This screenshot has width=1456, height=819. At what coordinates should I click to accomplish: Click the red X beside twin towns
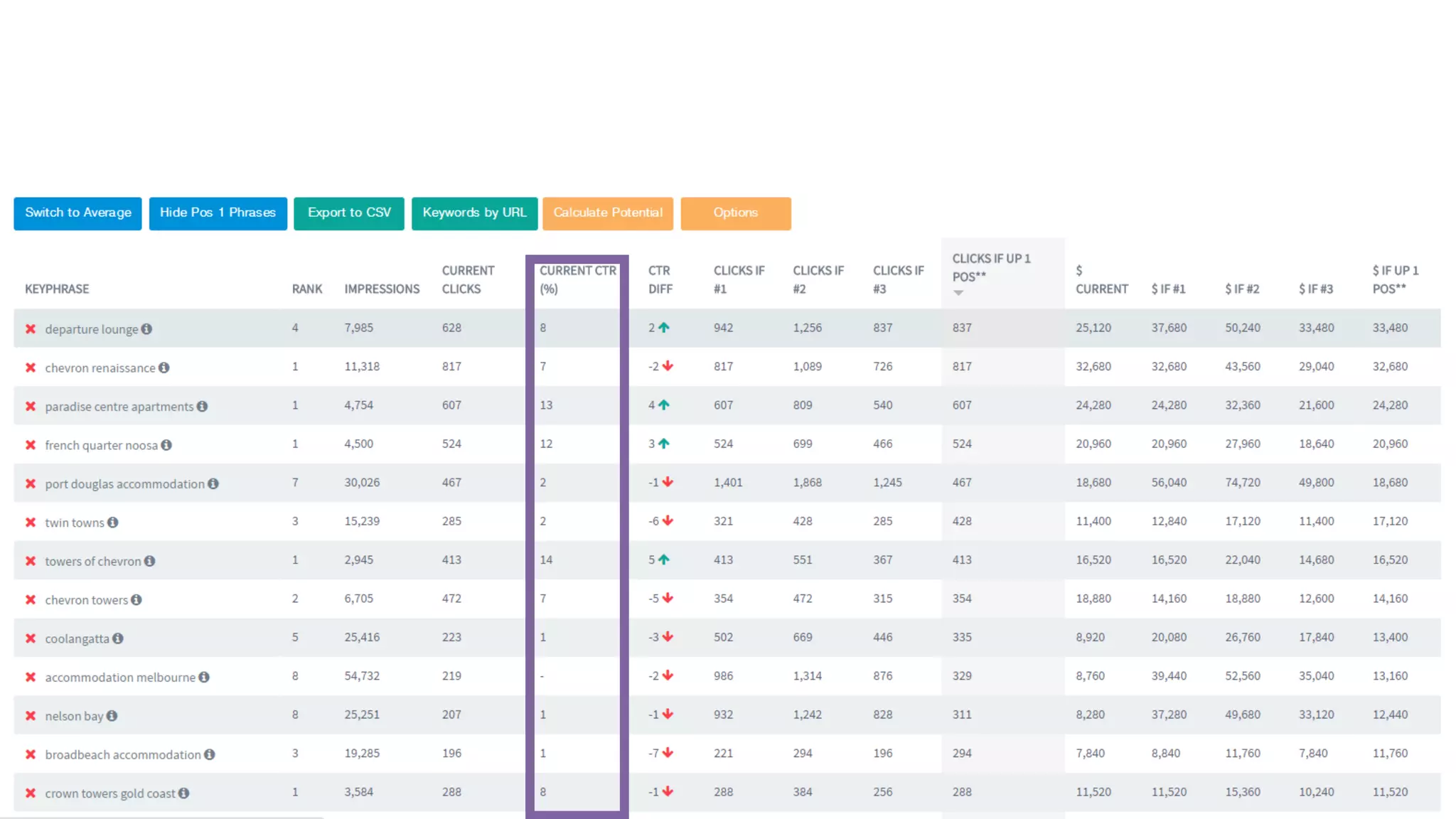(31, 523)
